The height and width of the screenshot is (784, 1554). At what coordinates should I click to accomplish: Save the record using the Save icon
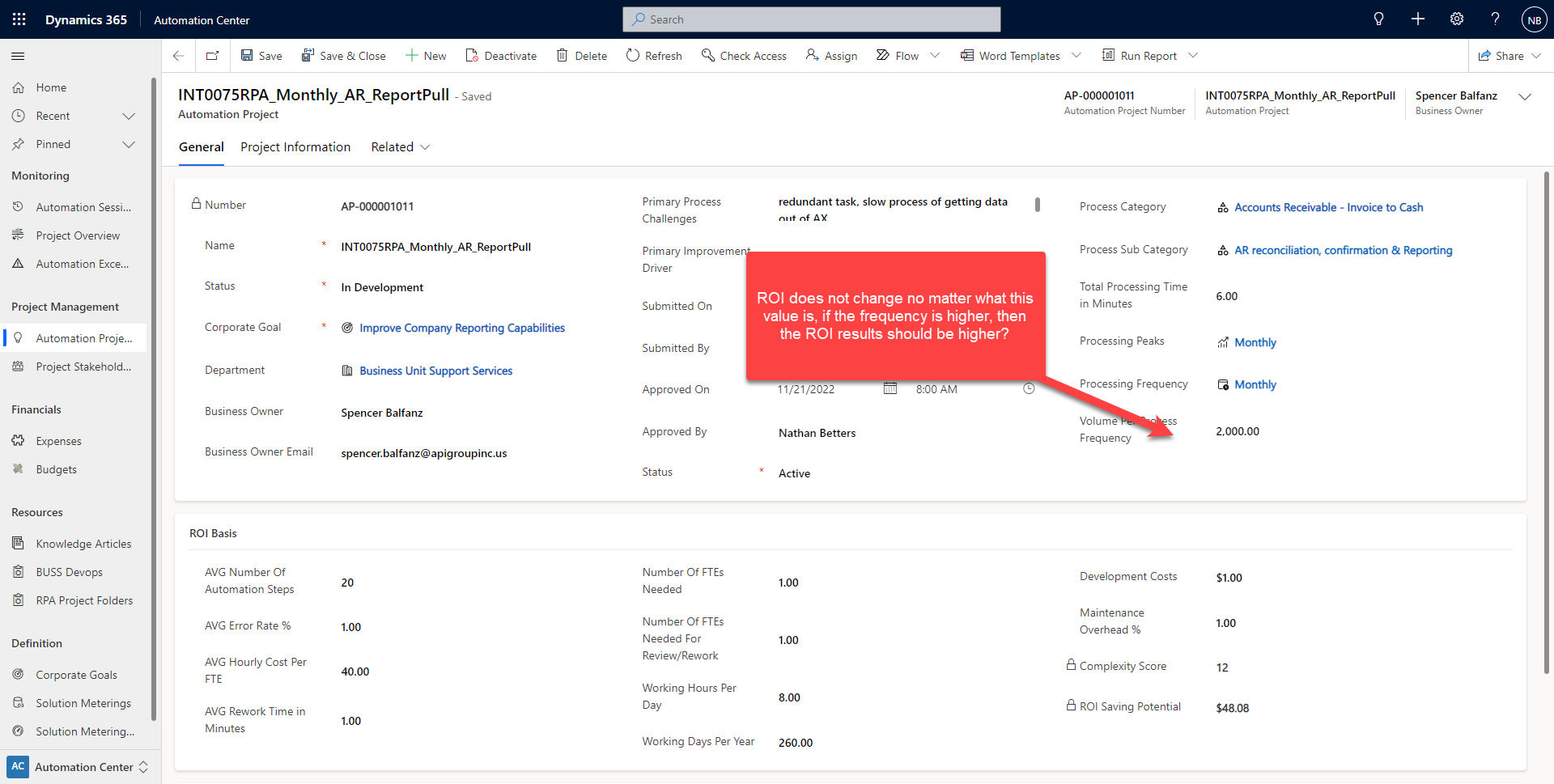[261, 55]
